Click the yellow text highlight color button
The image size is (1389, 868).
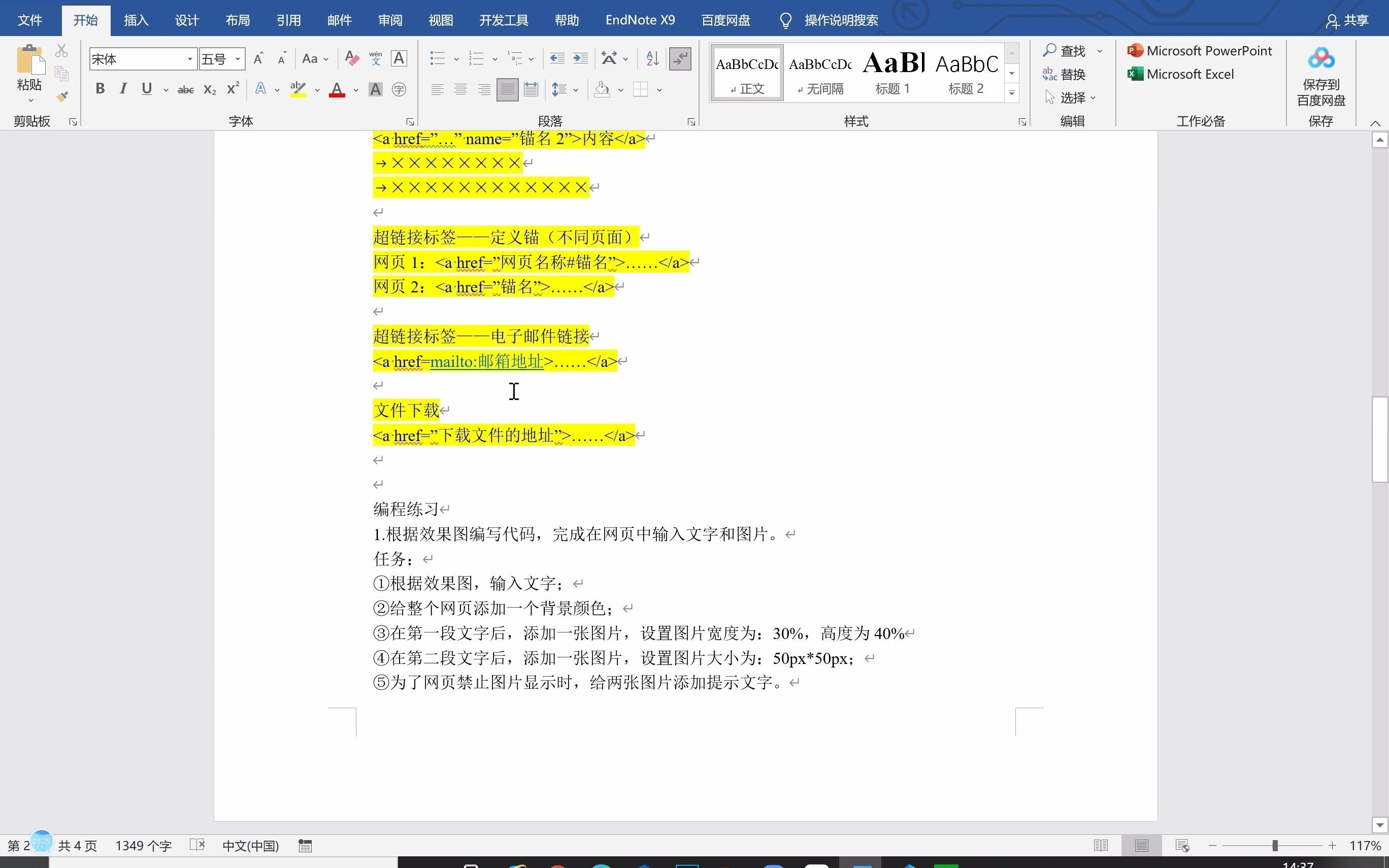coord(298,89)
